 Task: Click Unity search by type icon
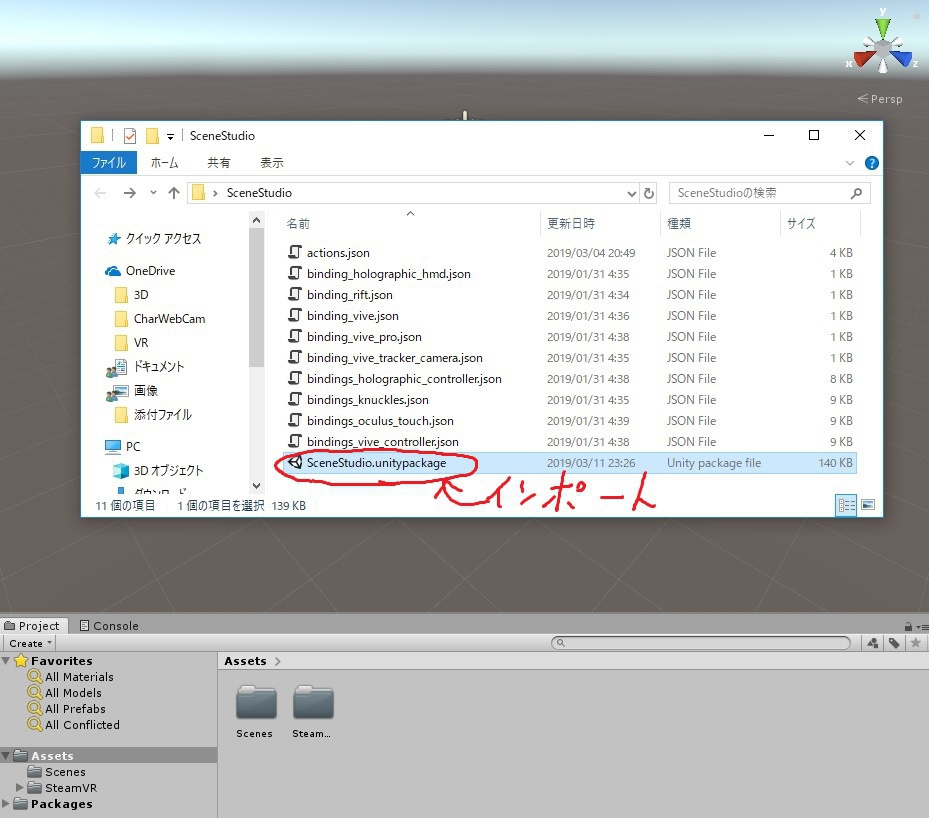[x=873, y=643]
